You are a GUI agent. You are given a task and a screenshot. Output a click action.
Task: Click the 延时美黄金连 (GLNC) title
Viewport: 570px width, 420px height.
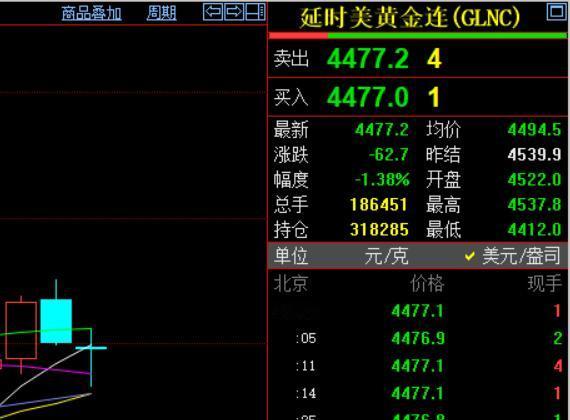pyautogui.click(x=410, y=17)
